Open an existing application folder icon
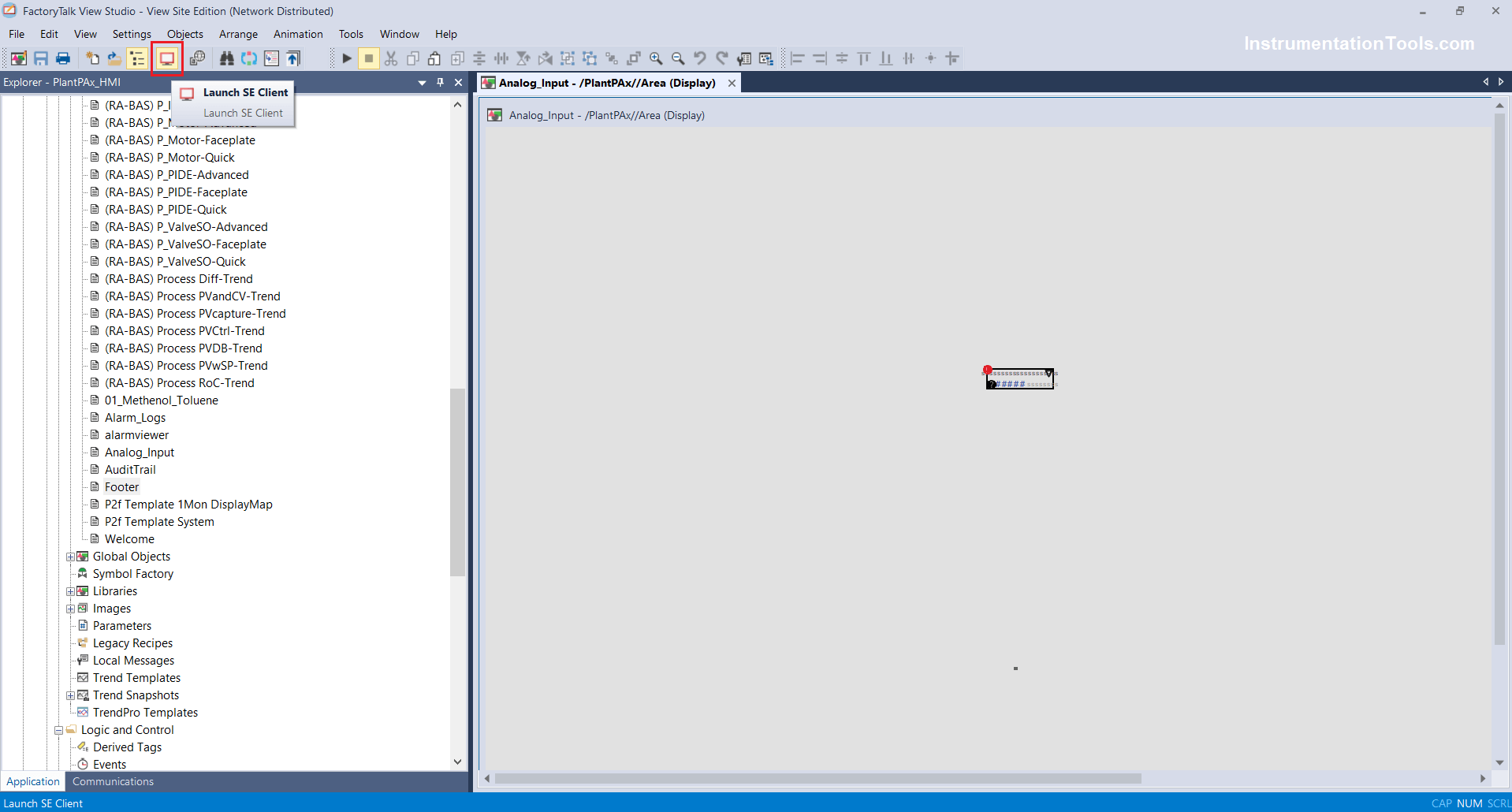 click(x=115, y=58)
